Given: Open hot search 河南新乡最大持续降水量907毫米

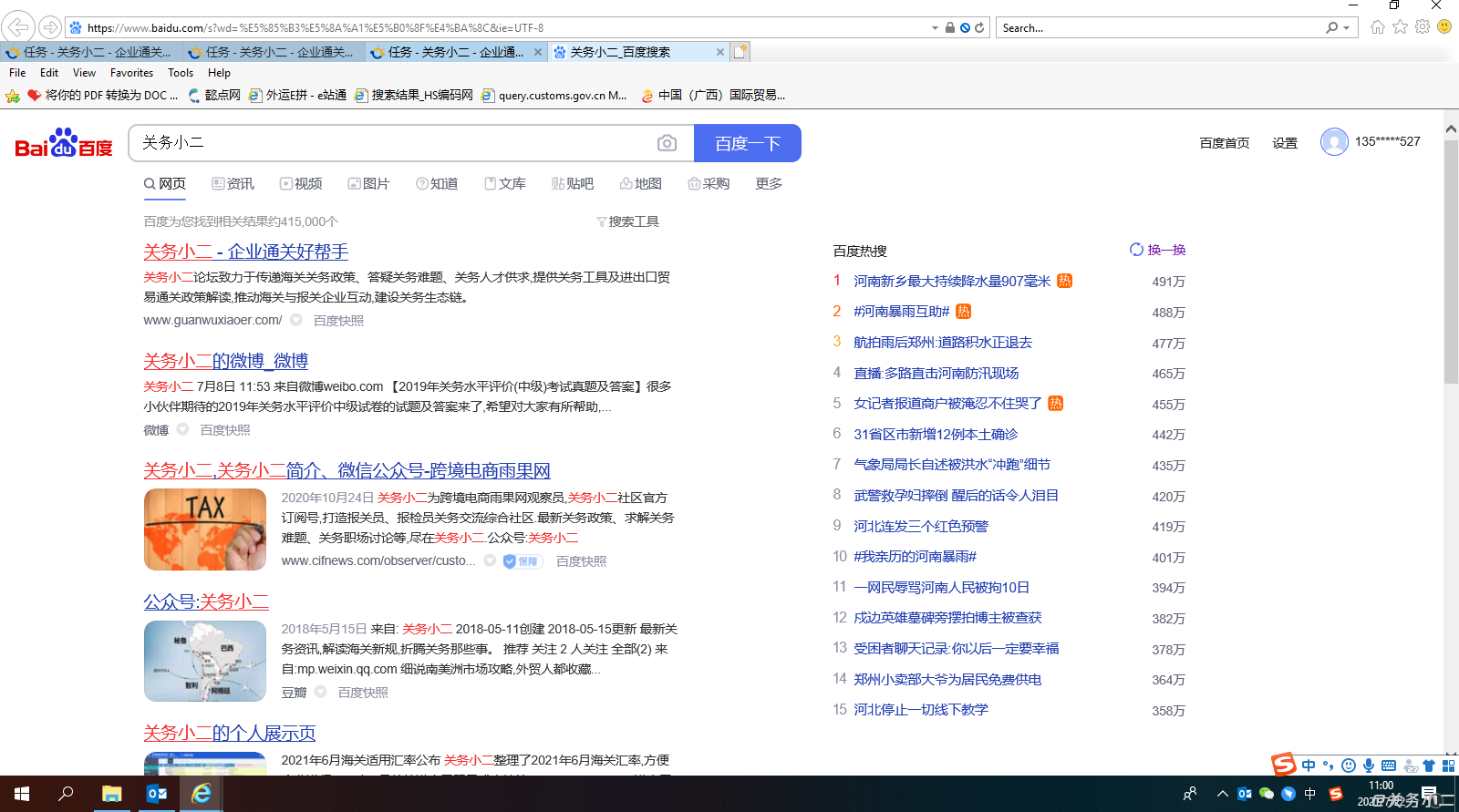Looking at the screenshot, I should 952,282.
